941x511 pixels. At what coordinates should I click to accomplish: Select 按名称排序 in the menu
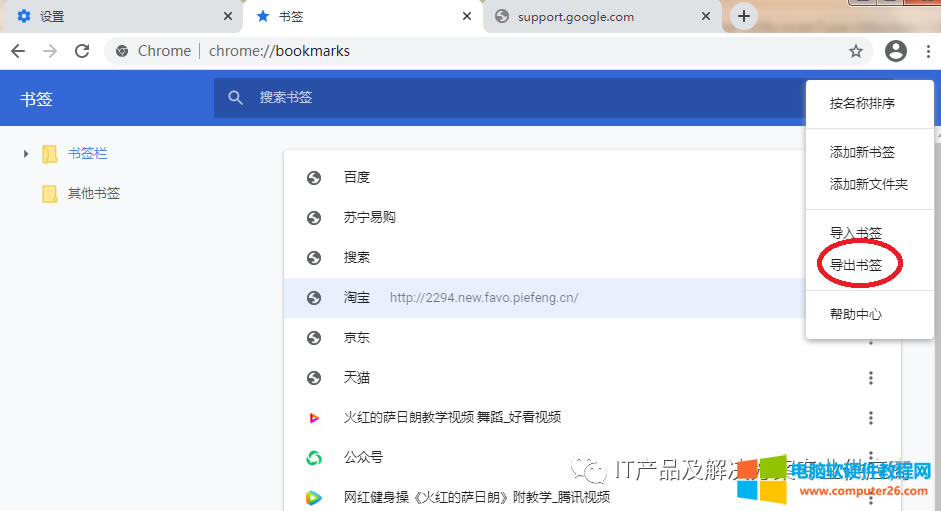pos(862,103)
